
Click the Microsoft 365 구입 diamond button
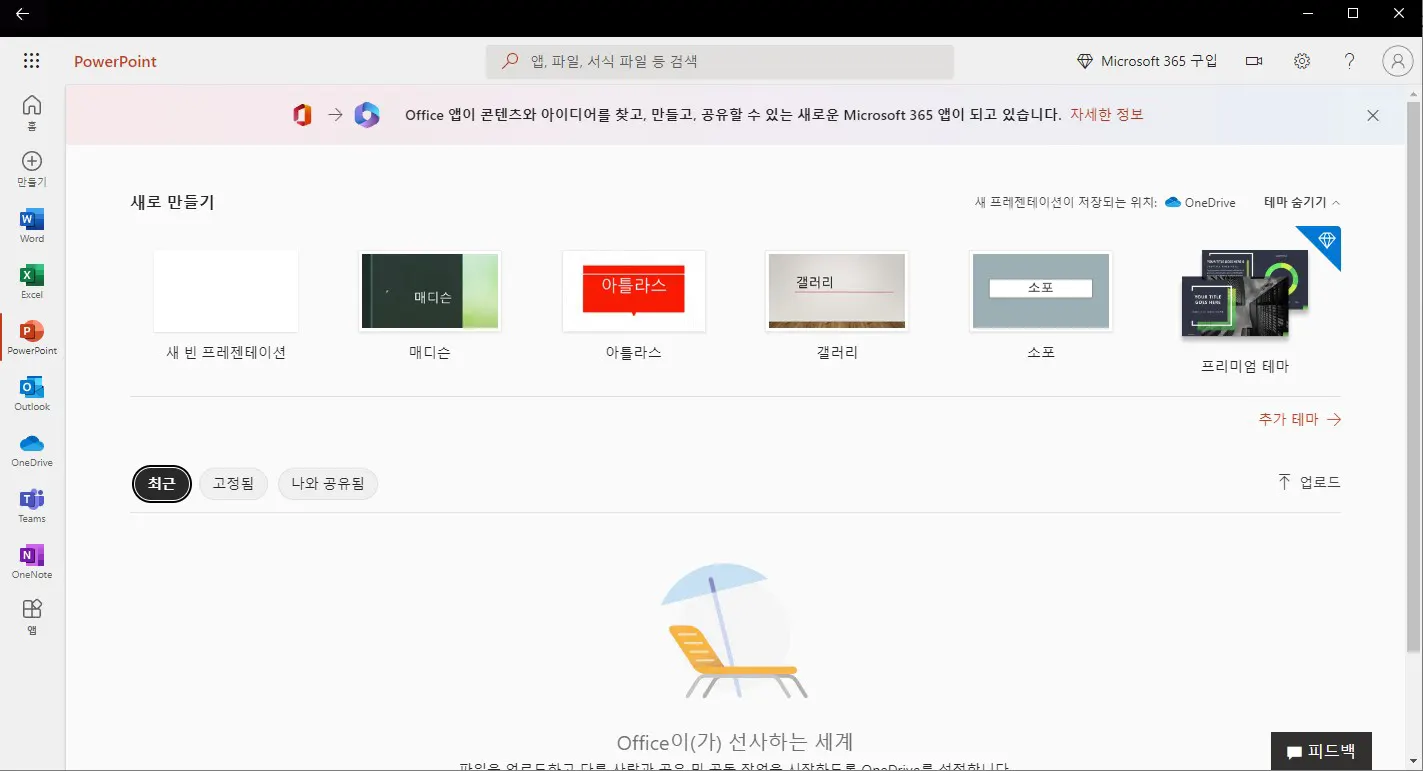[1147, 61]
